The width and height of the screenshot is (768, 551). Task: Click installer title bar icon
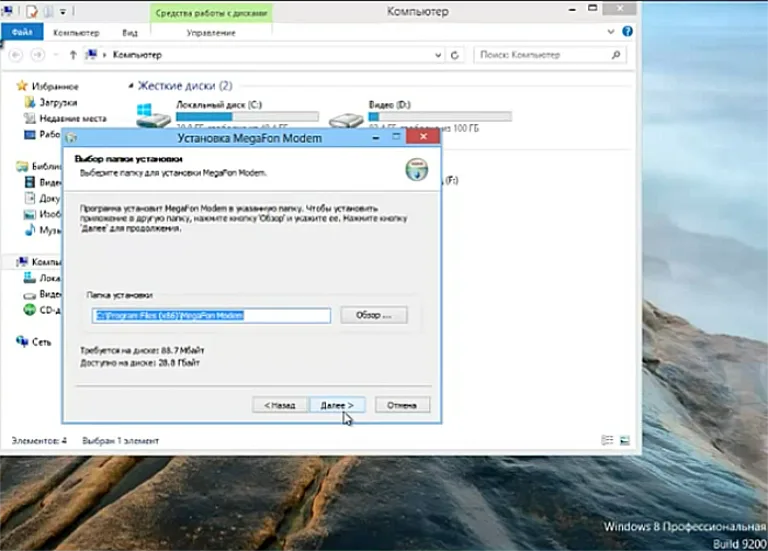(72, 138)
